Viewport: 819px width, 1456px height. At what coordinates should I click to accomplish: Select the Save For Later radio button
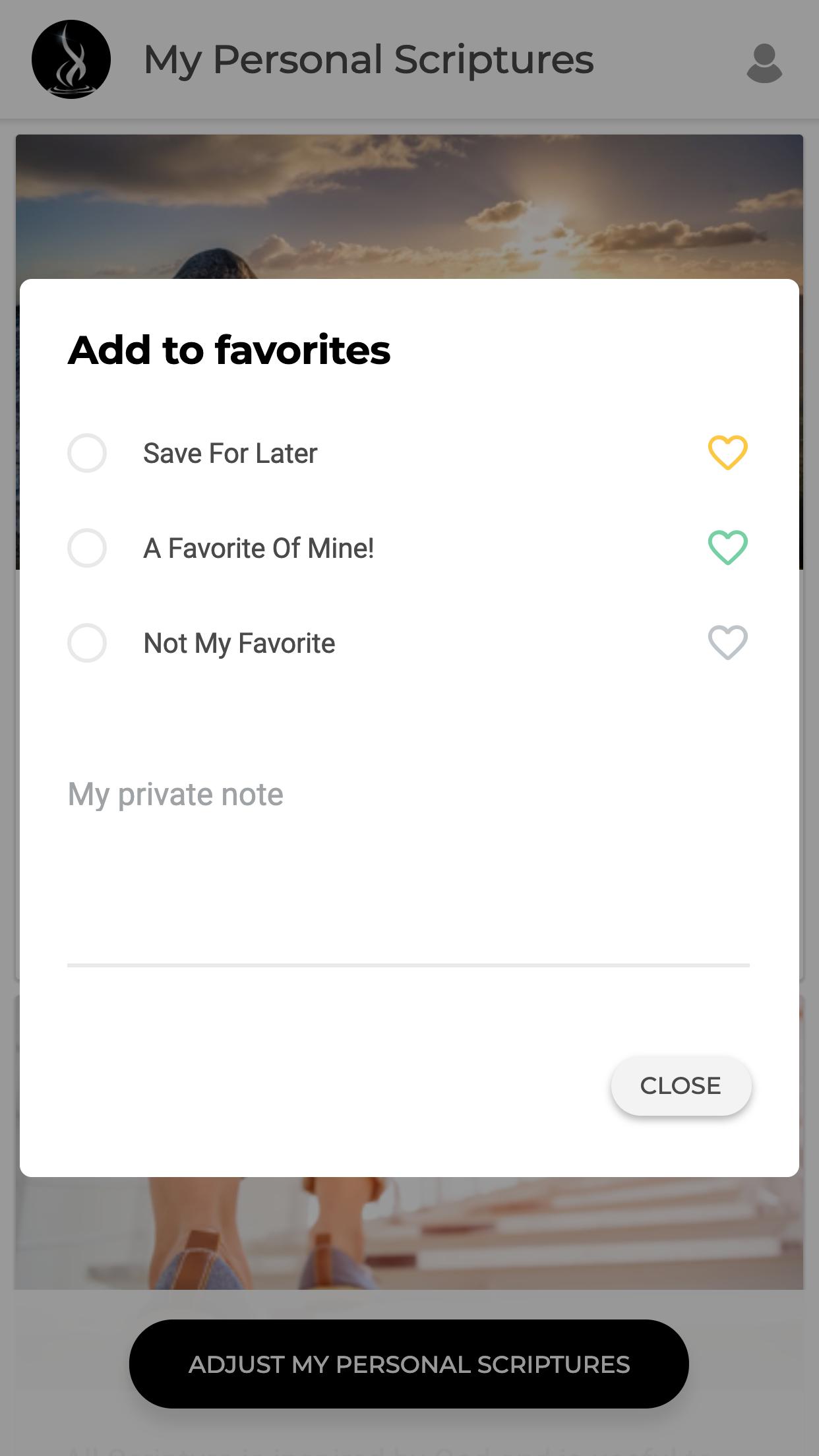(x=87, y=453)
